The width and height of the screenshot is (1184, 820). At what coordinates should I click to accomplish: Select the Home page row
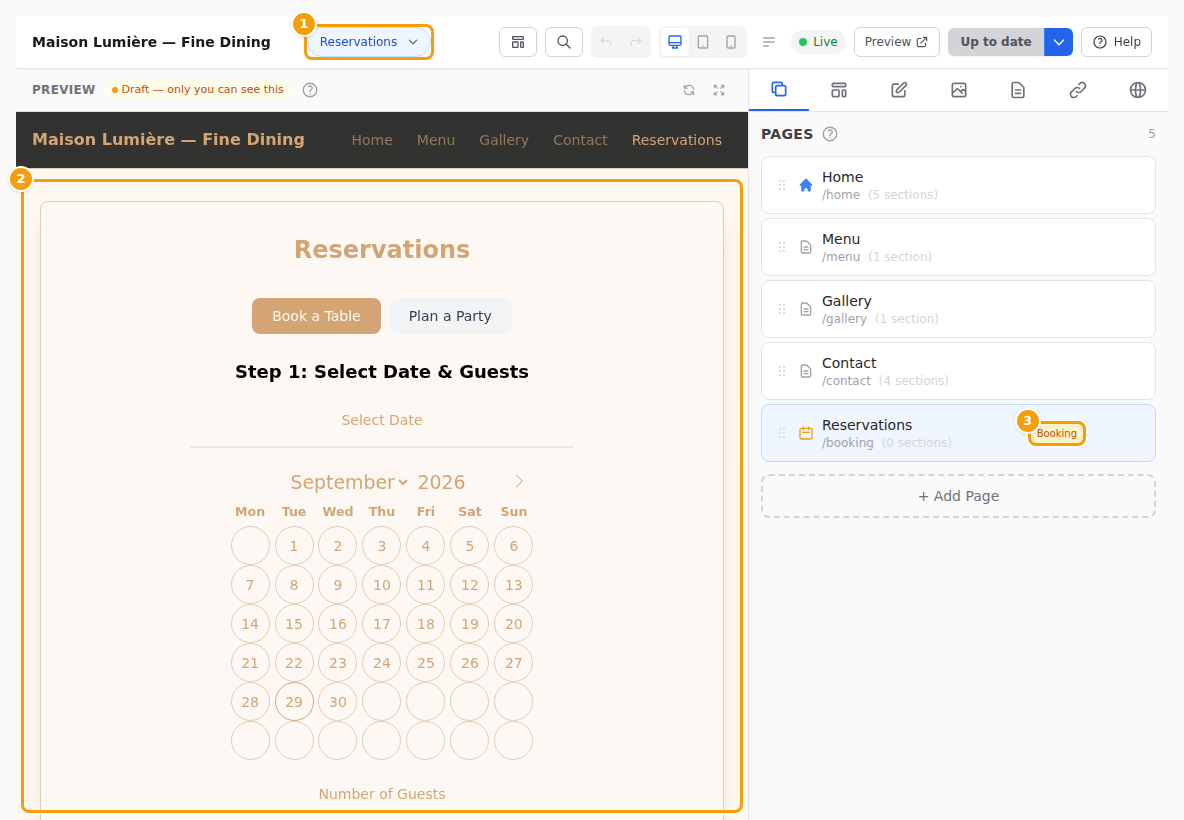coord(958,185)
